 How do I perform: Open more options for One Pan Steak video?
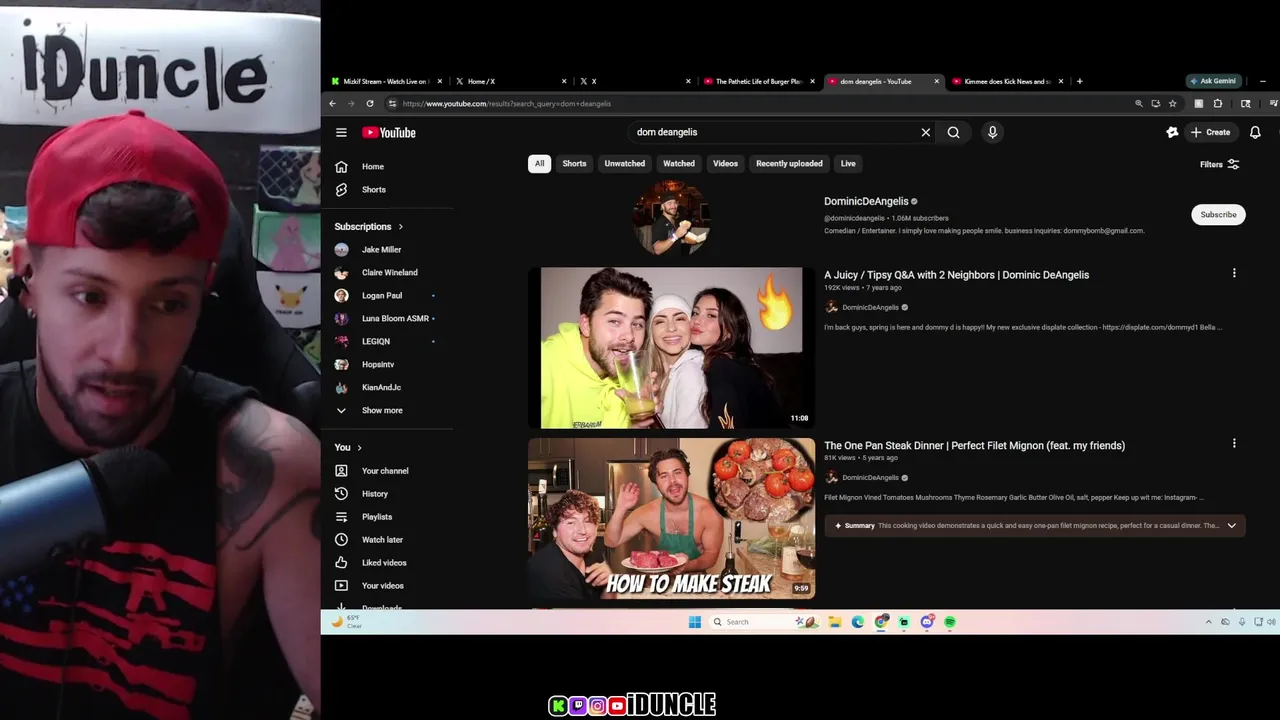point(1234,443)
